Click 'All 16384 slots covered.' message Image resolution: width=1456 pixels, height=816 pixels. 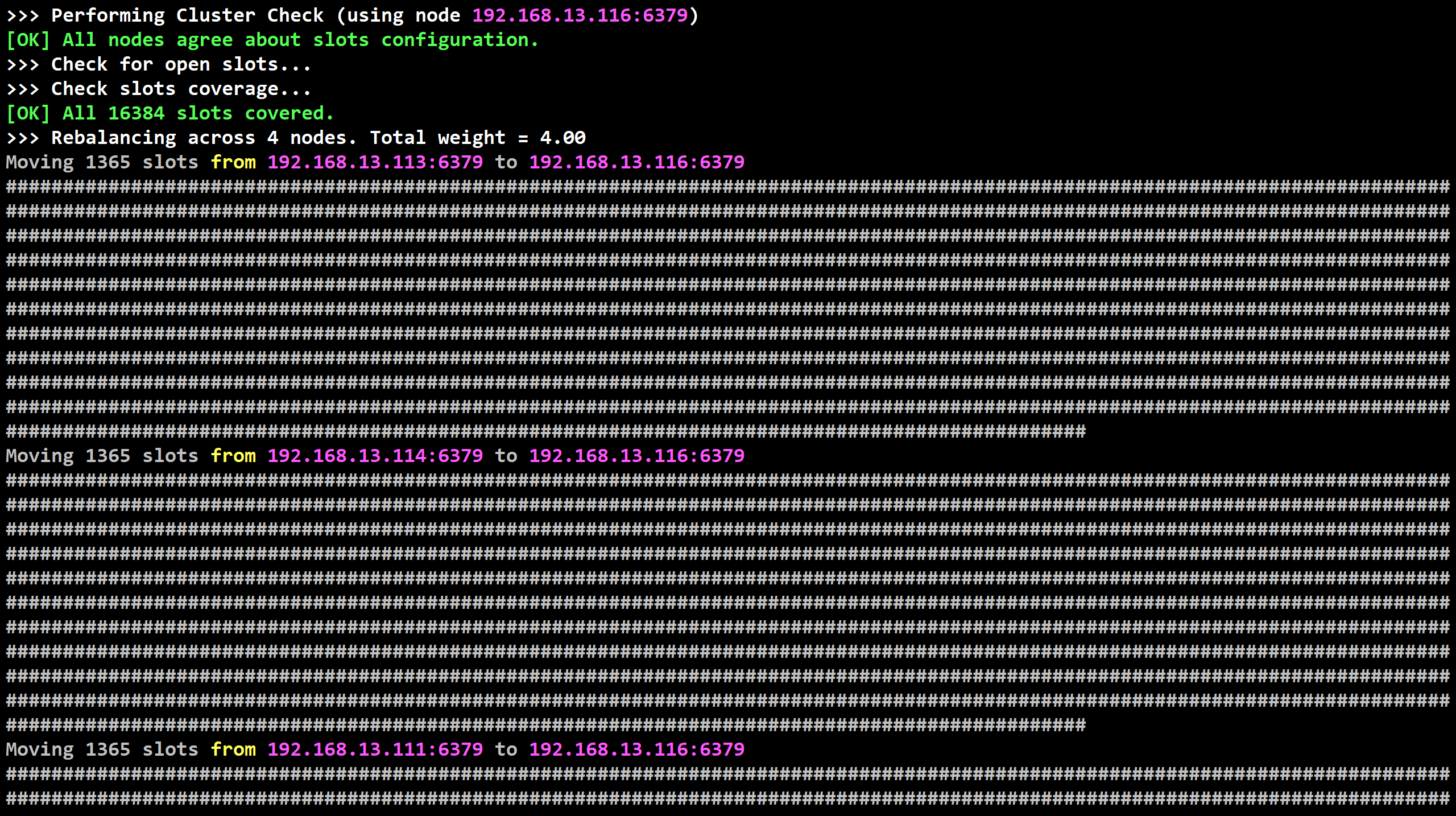pos(198,113)
